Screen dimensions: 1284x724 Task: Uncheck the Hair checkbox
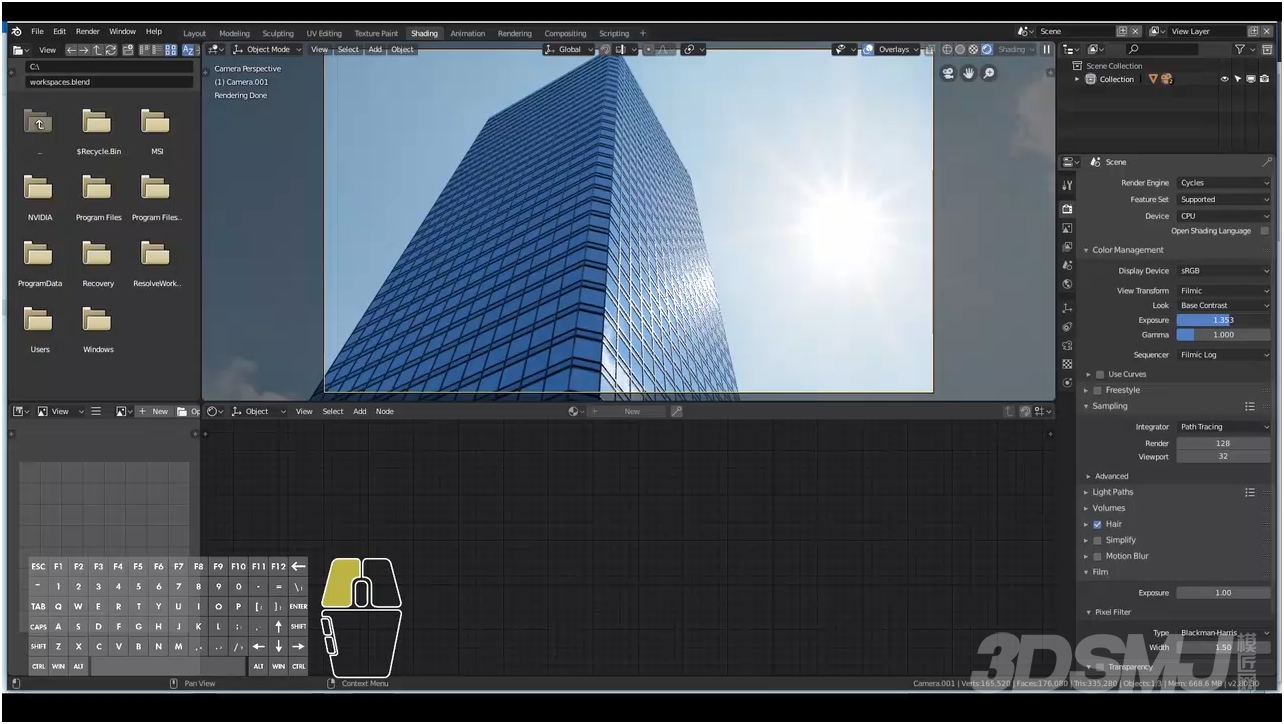[x=1097, y=524]
